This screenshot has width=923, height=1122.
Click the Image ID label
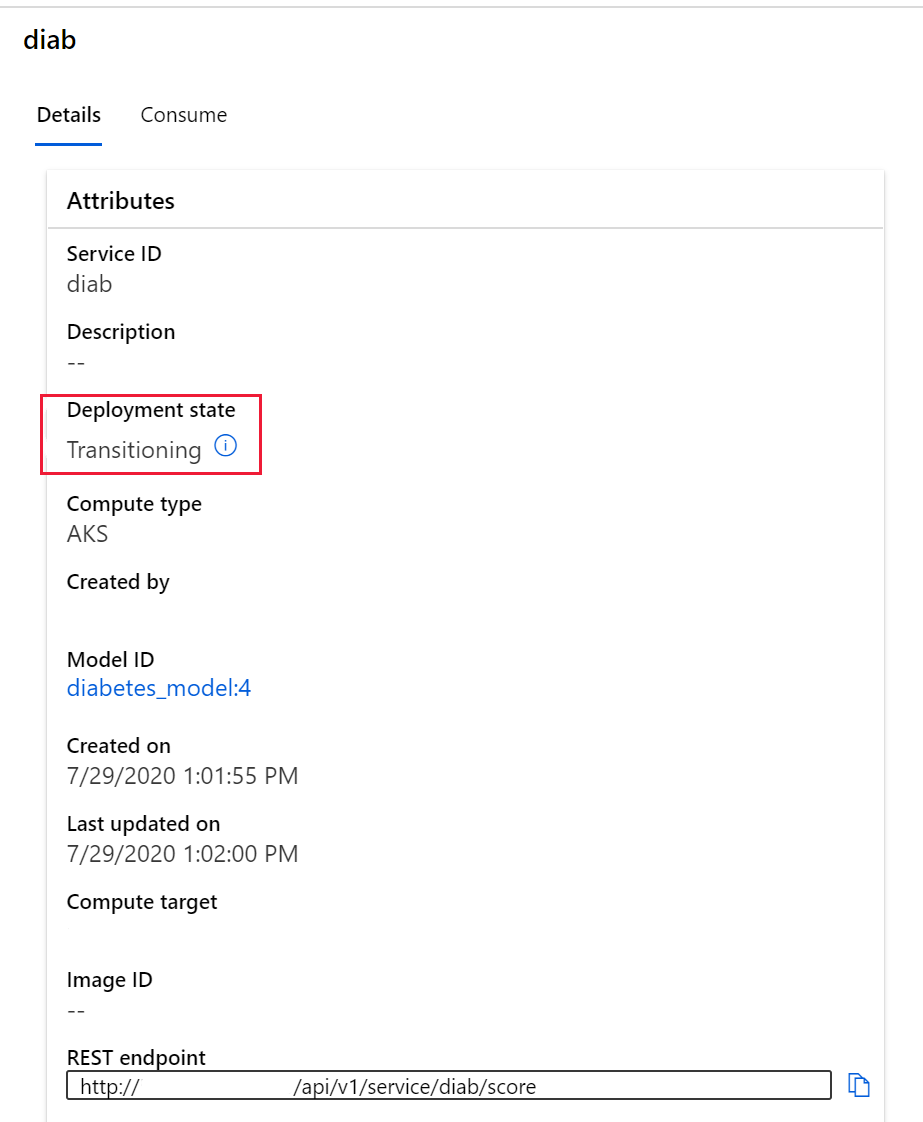(110, 980)
